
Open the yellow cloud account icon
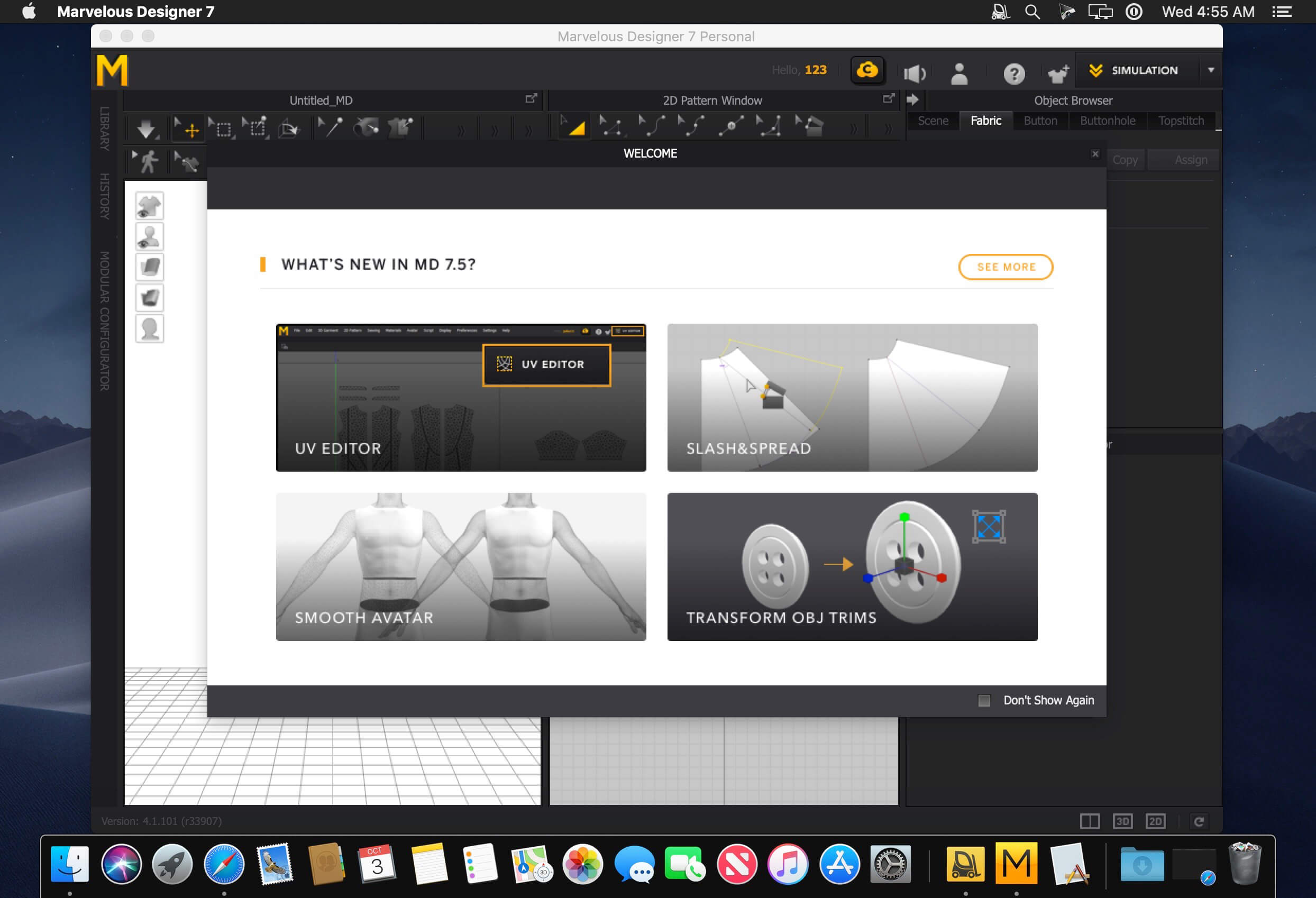(867, 71)
